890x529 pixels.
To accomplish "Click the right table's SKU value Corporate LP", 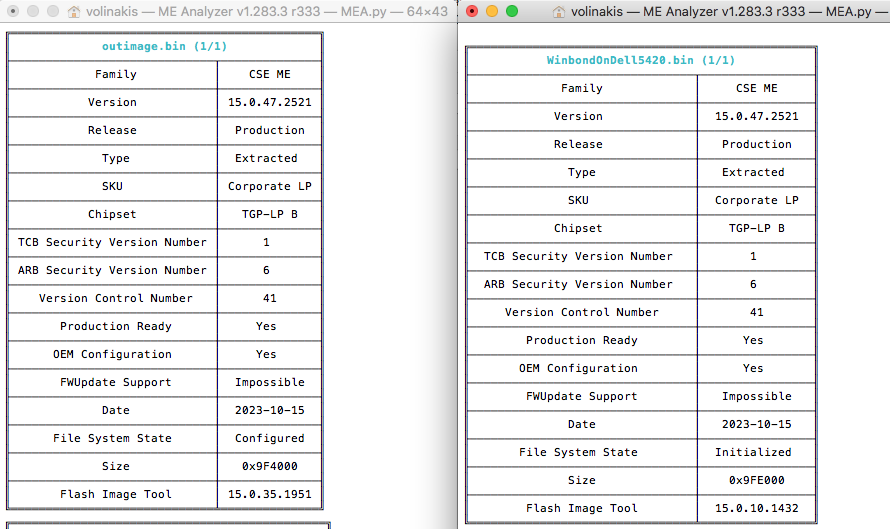I will pyautogui.click(x=756, y=200).
